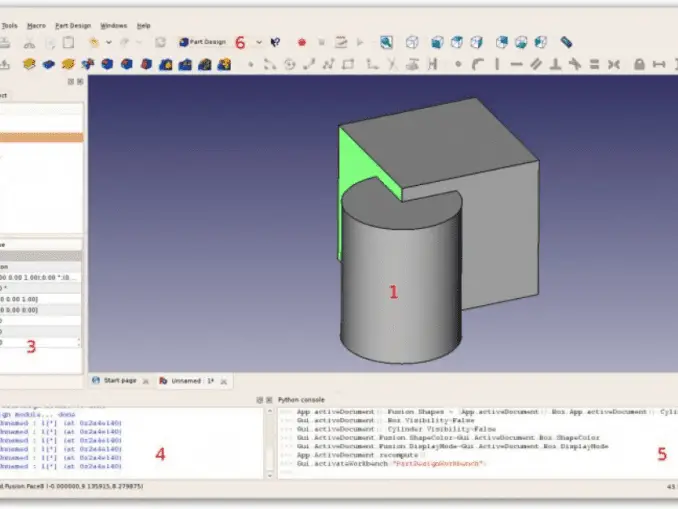The image size is (678, 509).
Task: Close the Unnamed document tab
Action: [224, 381]
